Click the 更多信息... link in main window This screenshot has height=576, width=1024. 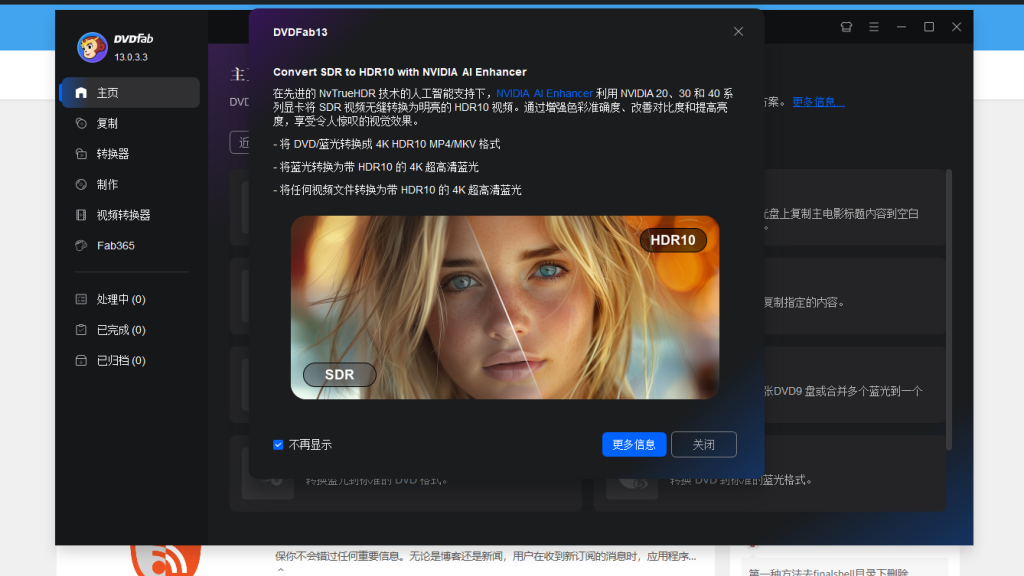coord(818,102)
